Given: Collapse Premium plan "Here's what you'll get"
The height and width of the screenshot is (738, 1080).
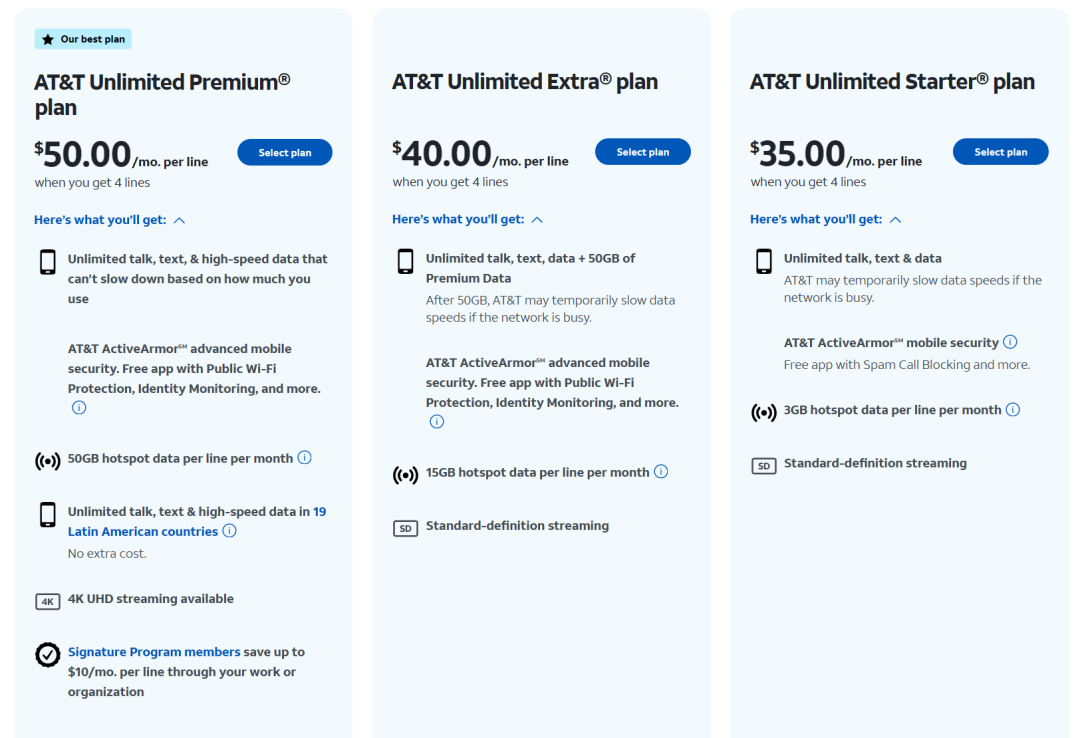Looking at the screenshot, I should (110, 220).
